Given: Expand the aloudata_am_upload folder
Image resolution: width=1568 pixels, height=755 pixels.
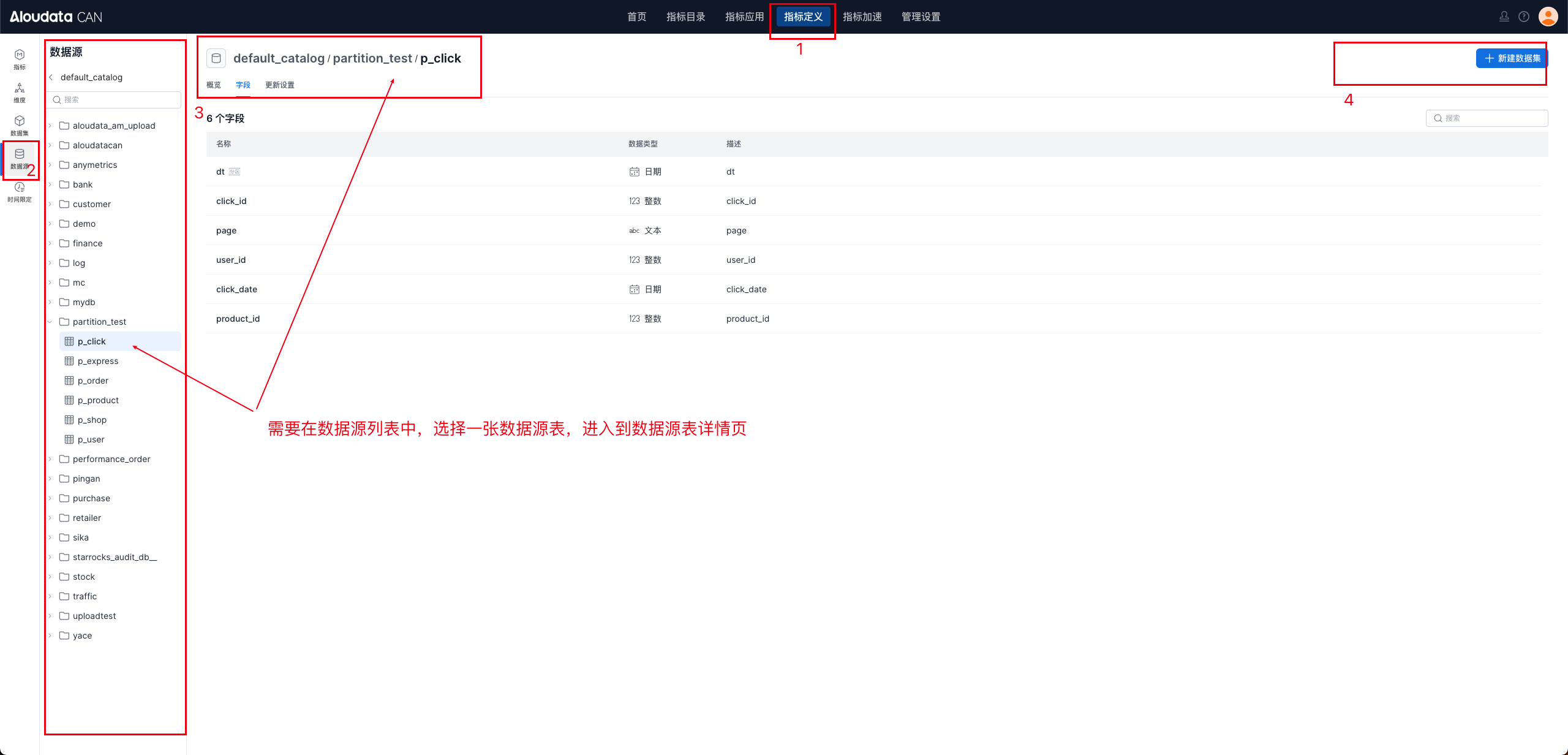Looking at the screenshot, I should point(50,126).
